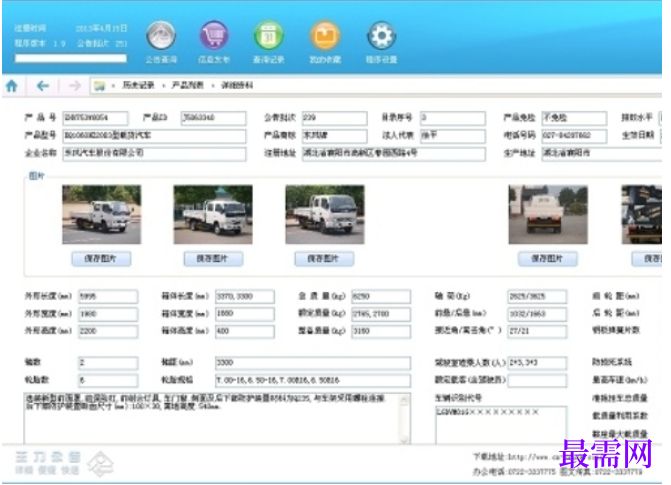Open the 公告查询 announcement query icon

tap(161, 36)
